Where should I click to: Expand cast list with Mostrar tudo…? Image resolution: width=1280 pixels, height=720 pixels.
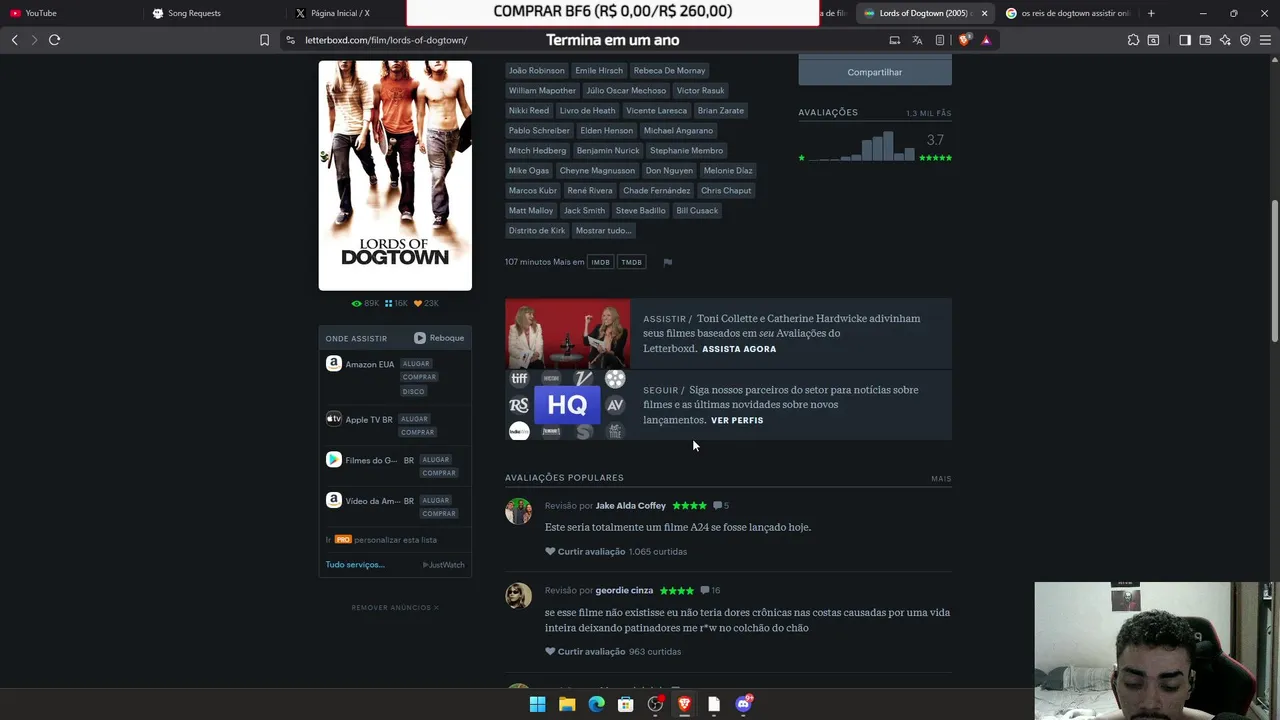point(603,230)
